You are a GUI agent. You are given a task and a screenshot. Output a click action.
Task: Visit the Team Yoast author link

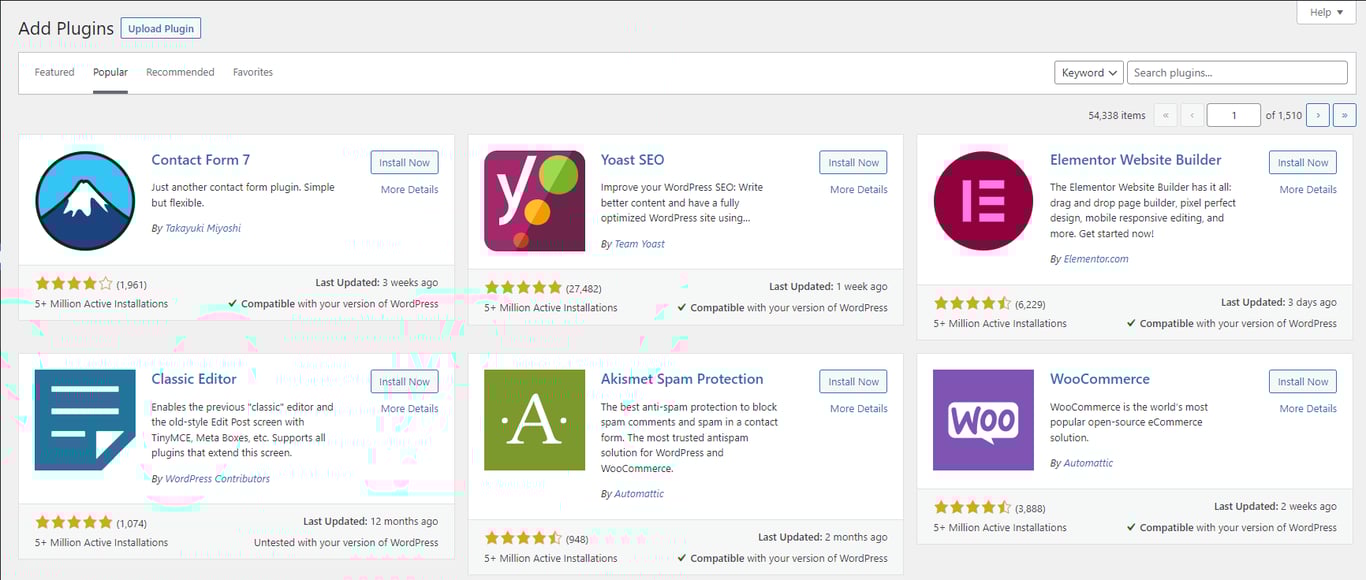click(x=639, y=243)
